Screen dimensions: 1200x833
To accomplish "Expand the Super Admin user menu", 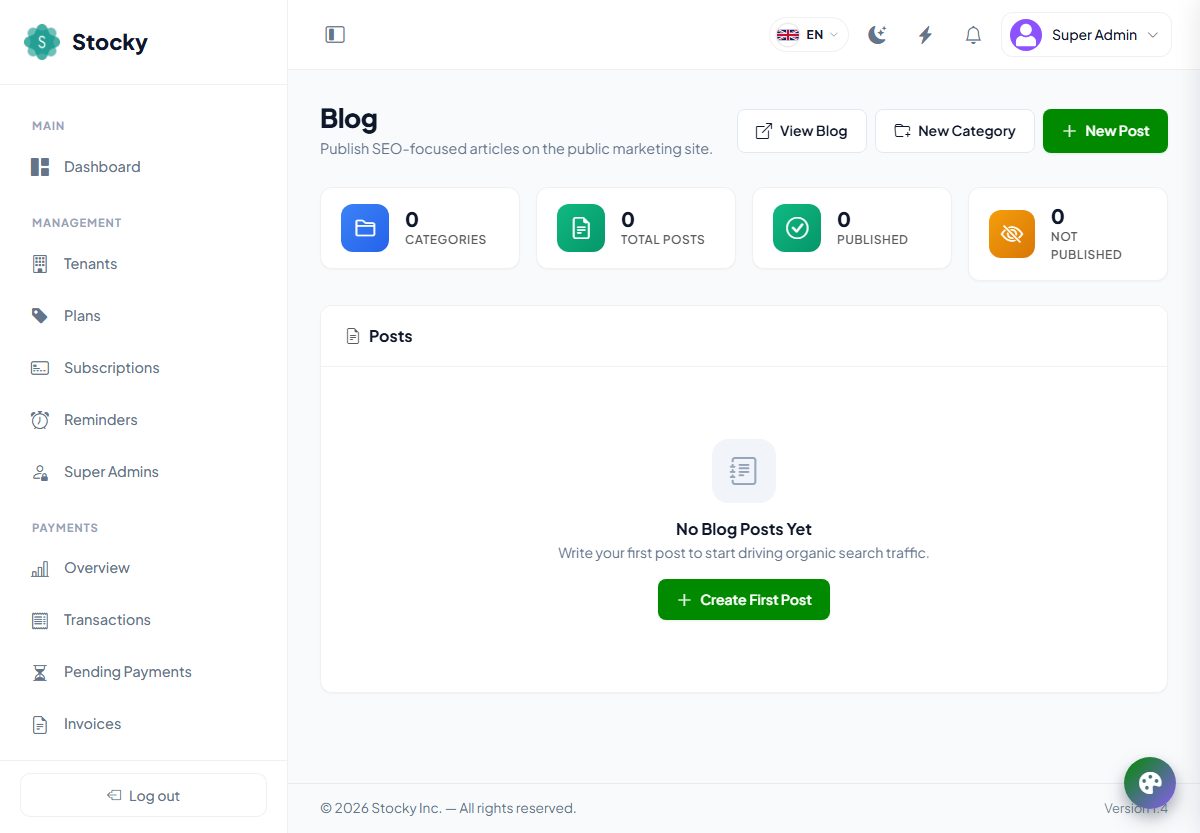I will pos(1086,35).
